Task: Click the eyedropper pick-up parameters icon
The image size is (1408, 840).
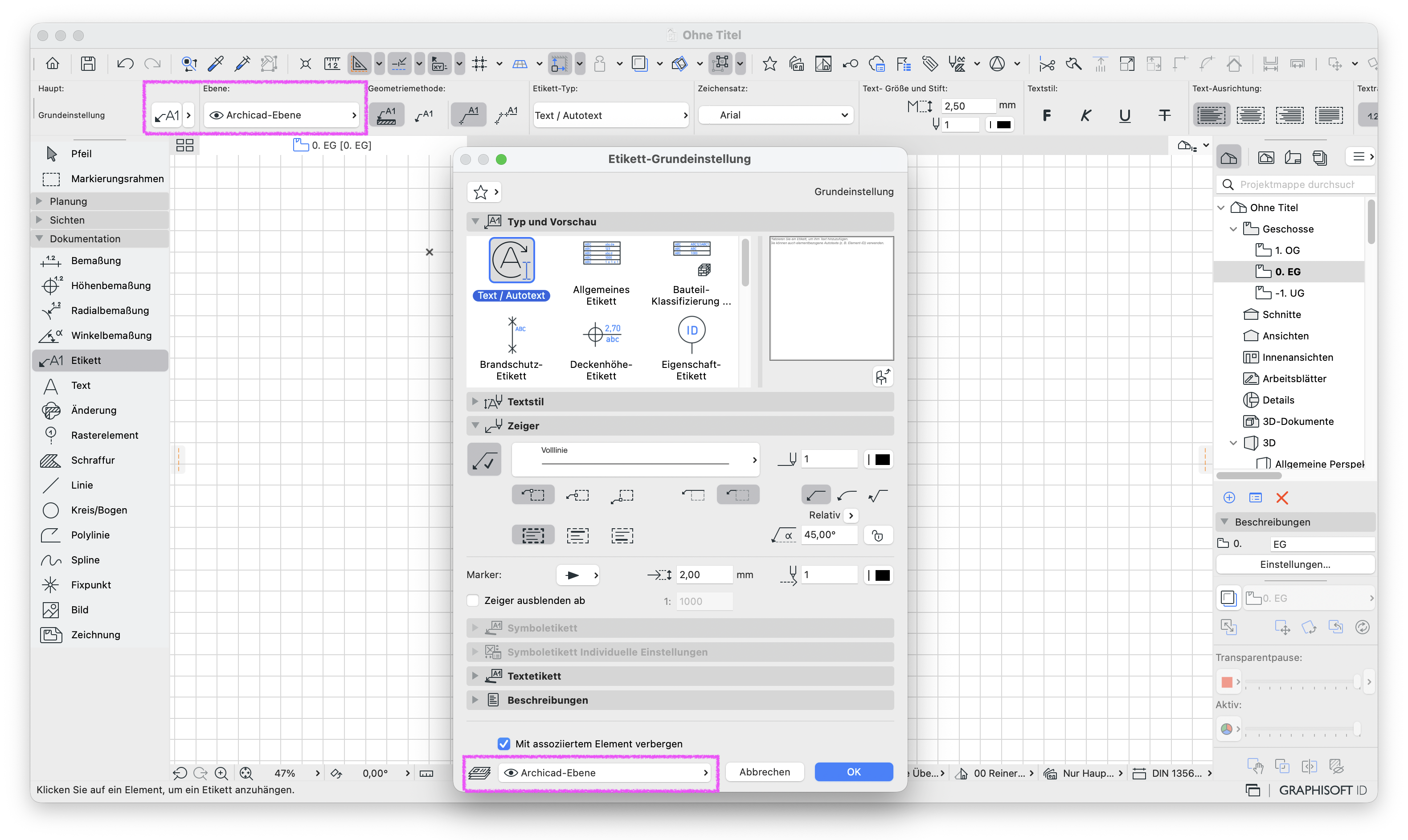Action: (x=216, y=63)
